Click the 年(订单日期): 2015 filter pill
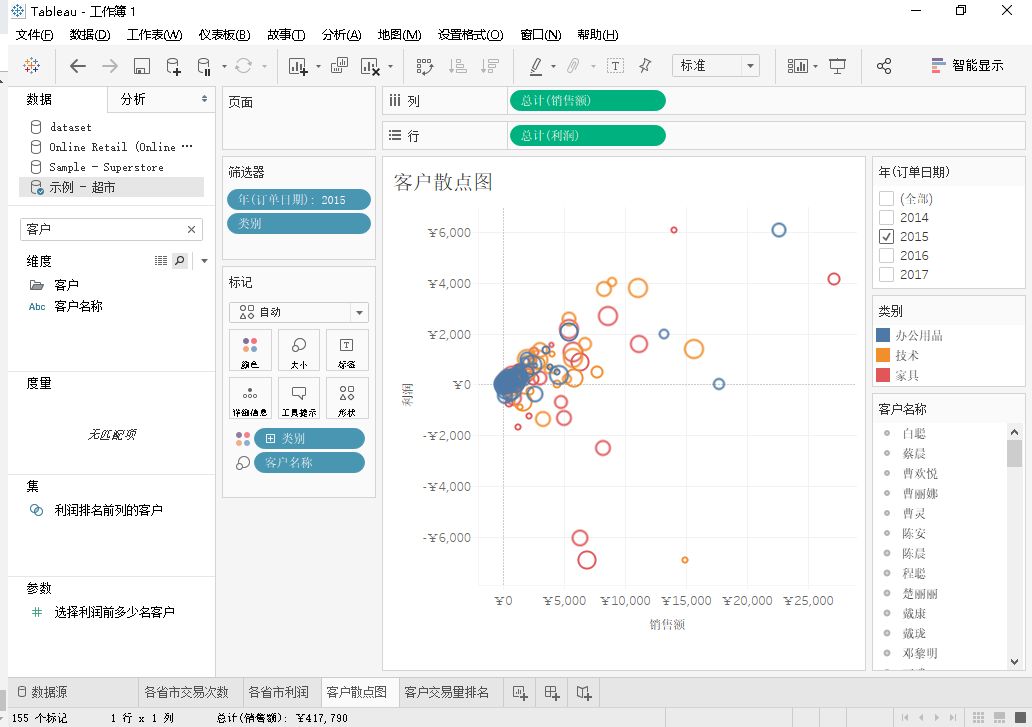This screenshot has height=727, width=1032. coord(299,199)
